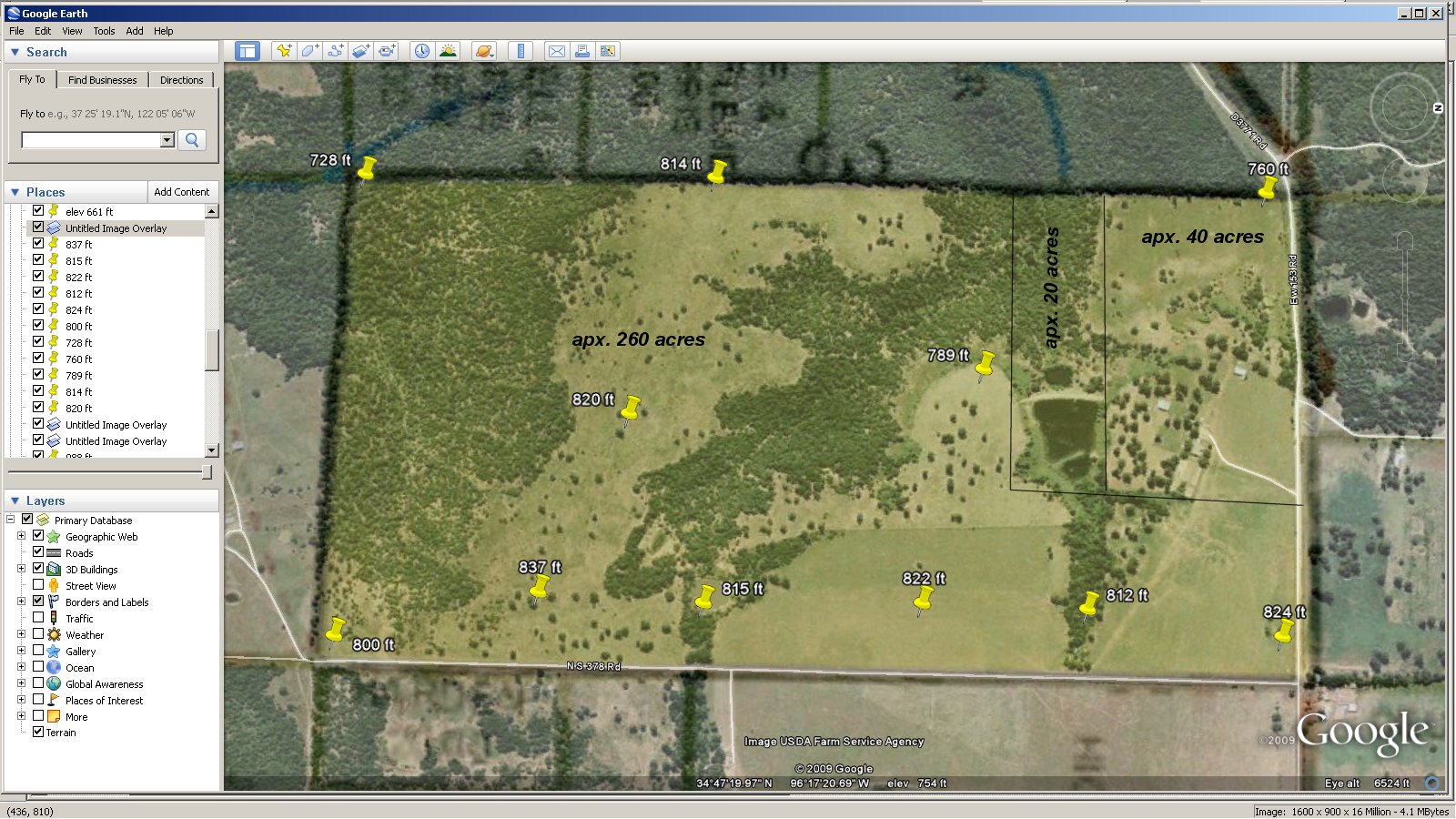Toggle sunlight across the landscape
The image size is (1456, 819).
coord(448,51)
